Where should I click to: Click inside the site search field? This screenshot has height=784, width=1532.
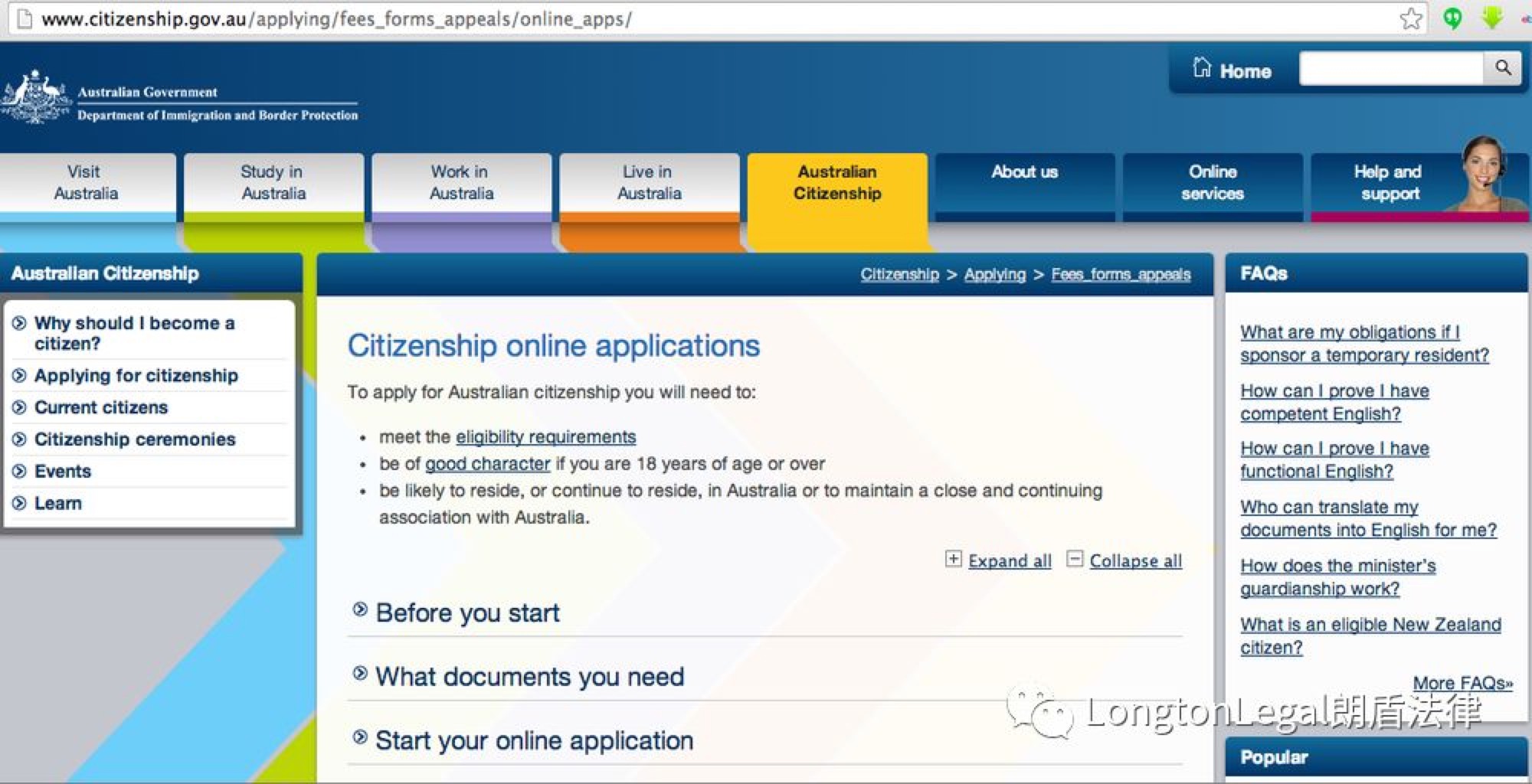point(1390,69)
